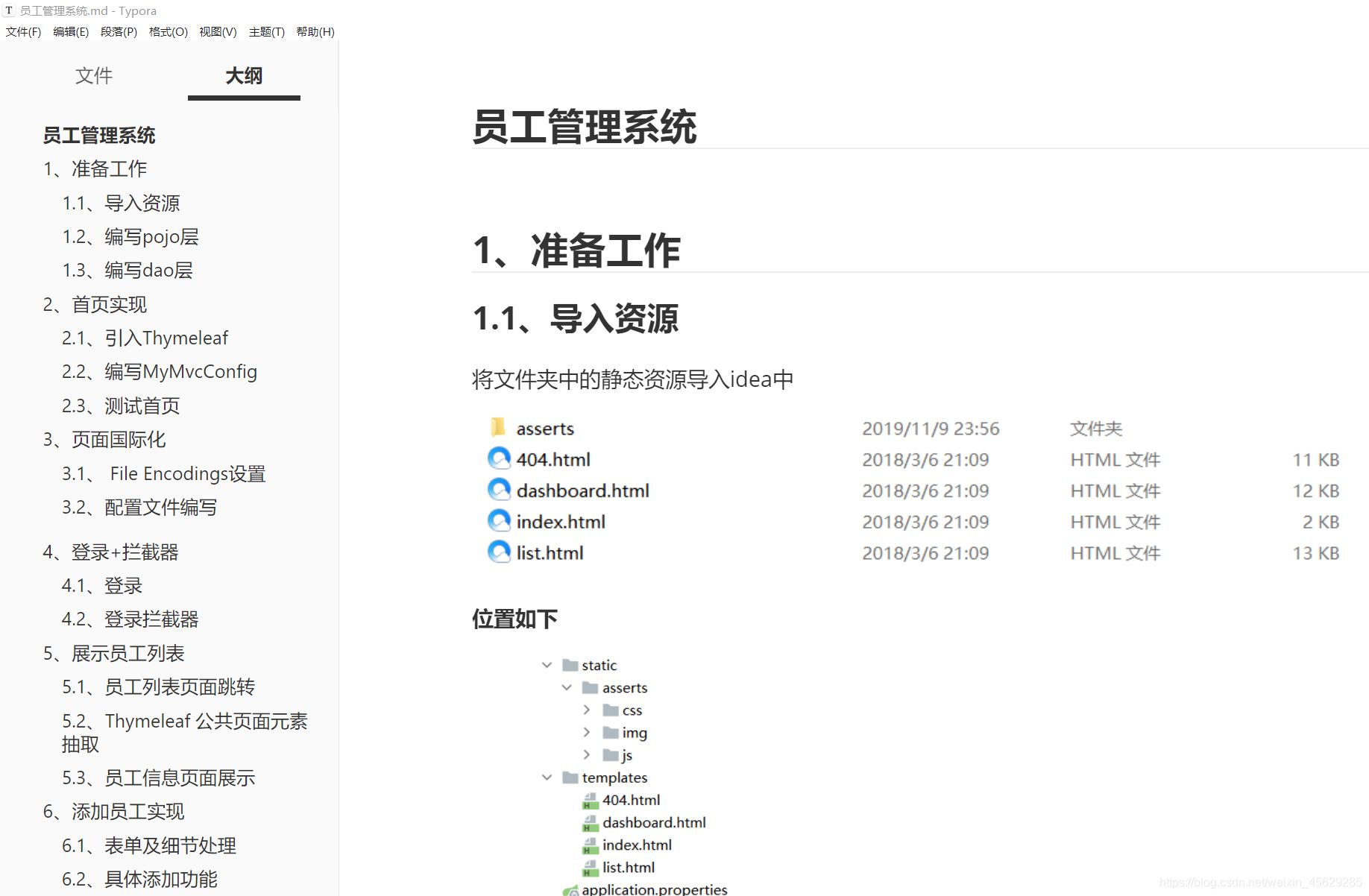This screenshot has width=1369, height=896.
Task: Open the 主题(T) menu
Action: 266,31
